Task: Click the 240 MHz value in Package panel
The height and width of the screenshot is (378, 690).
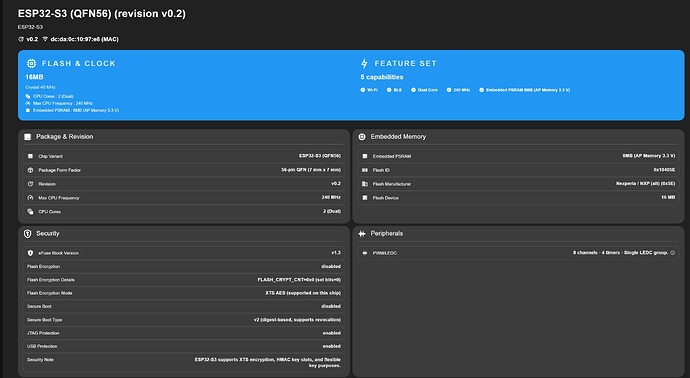Action: [x=331, y=198]
